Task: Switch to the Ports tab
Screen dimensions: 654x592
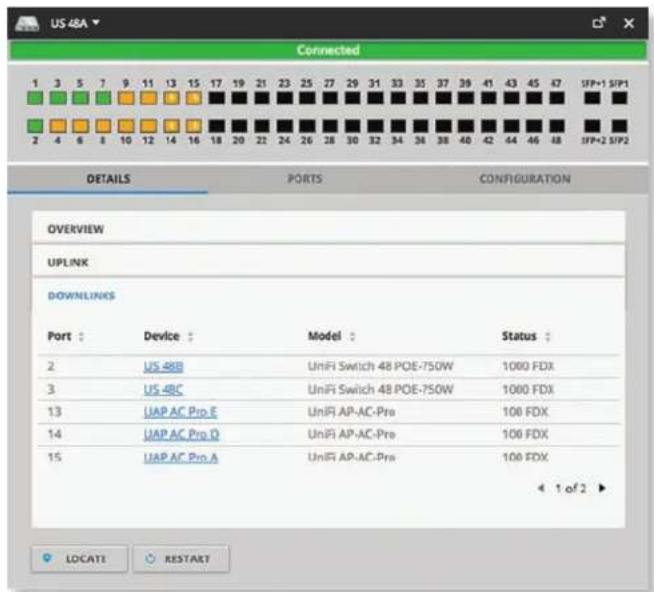Action: 305,179
